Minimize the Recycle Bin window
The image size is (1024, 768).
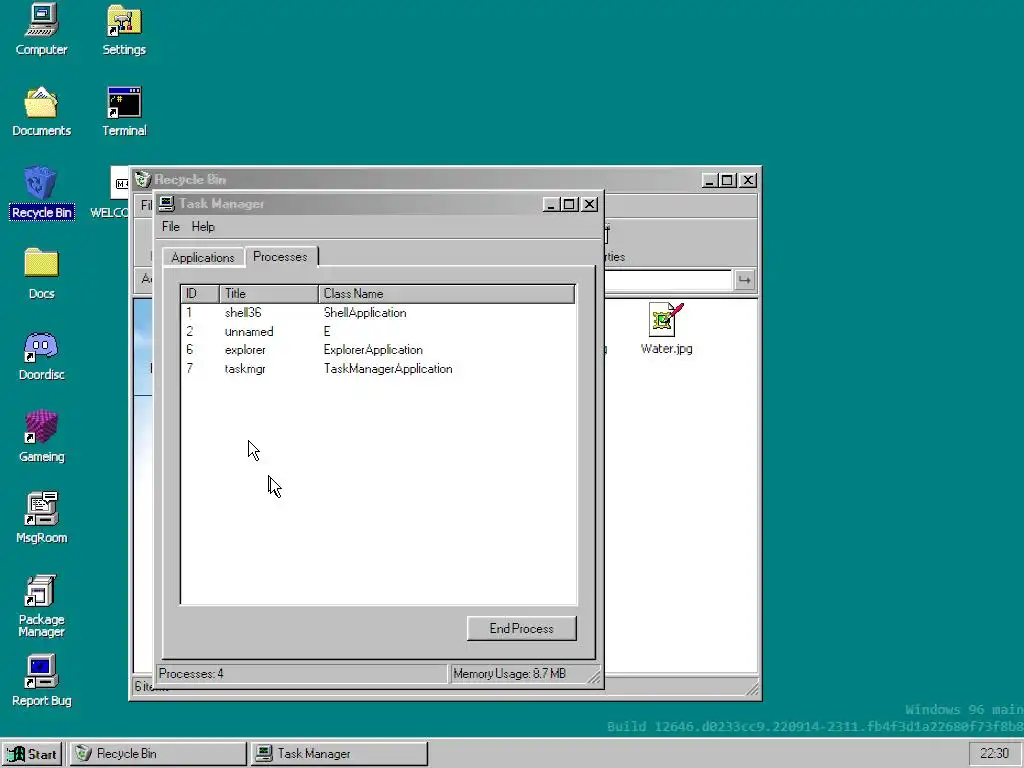711,180
